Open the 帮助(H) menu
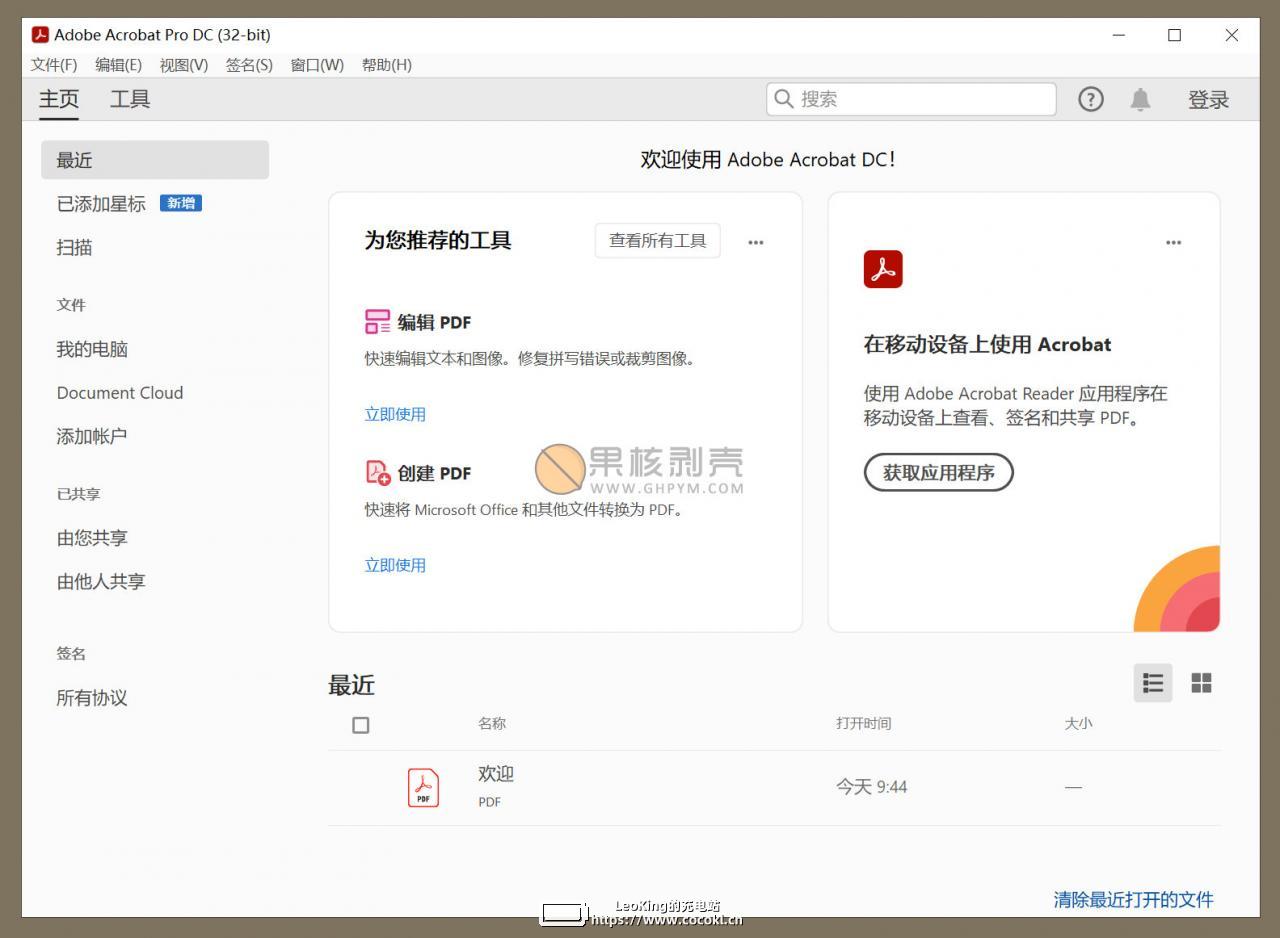Viewport: 1280px width, 938px height. coord(387,65)
